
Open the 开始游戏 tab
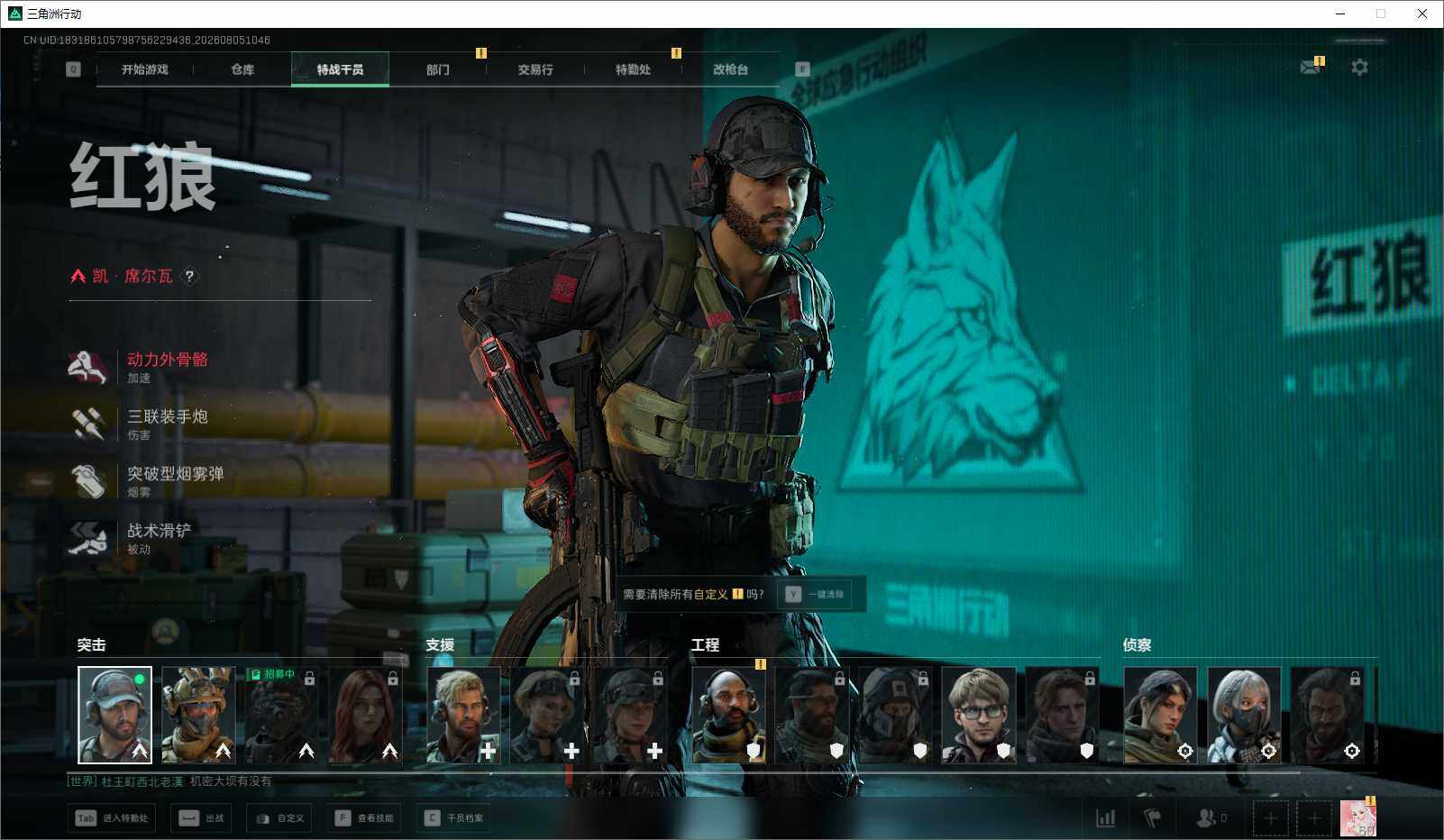tap(145, 69)
